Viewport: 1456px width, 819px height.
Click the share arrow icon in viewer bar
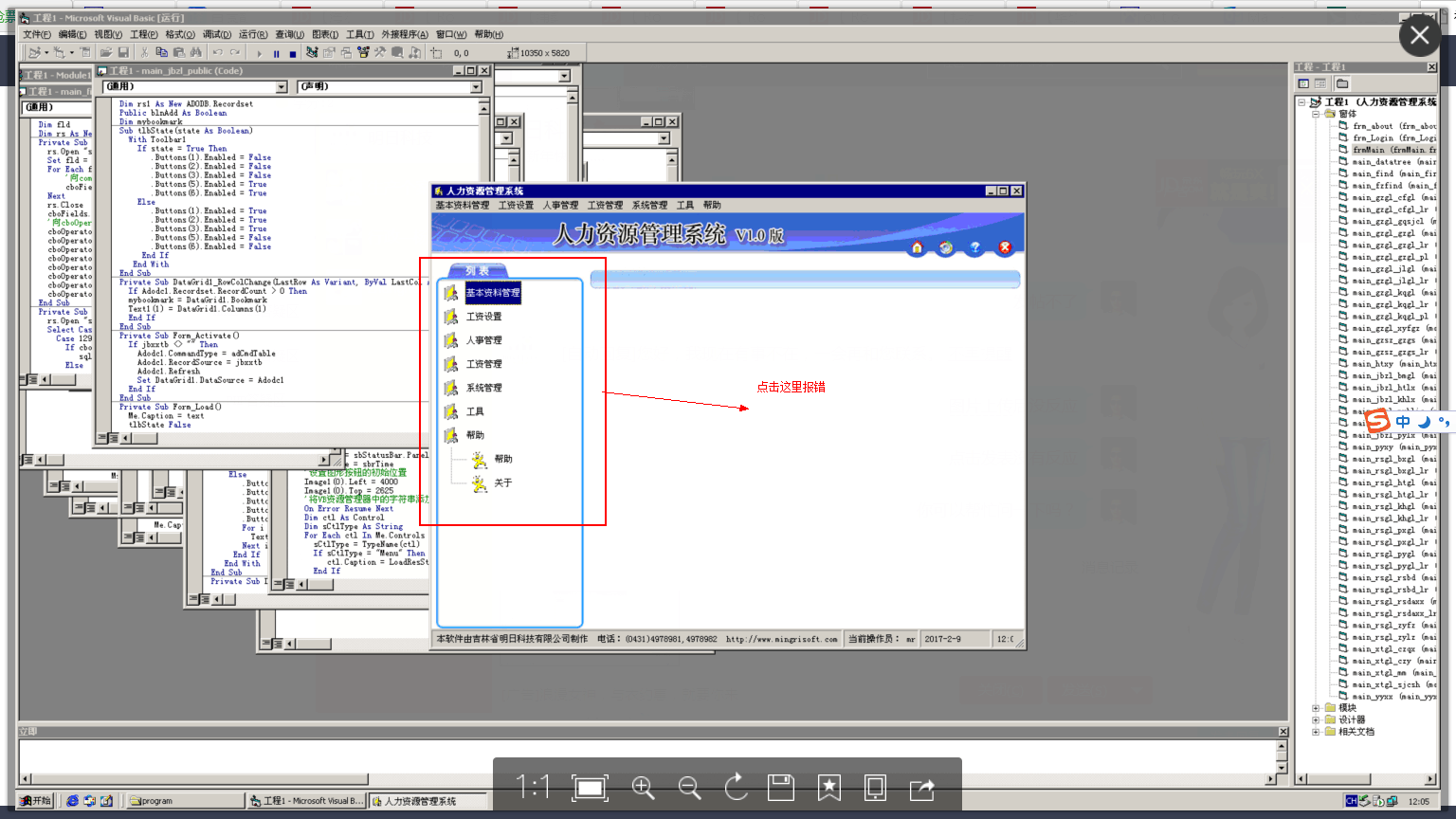coord(922,788)
